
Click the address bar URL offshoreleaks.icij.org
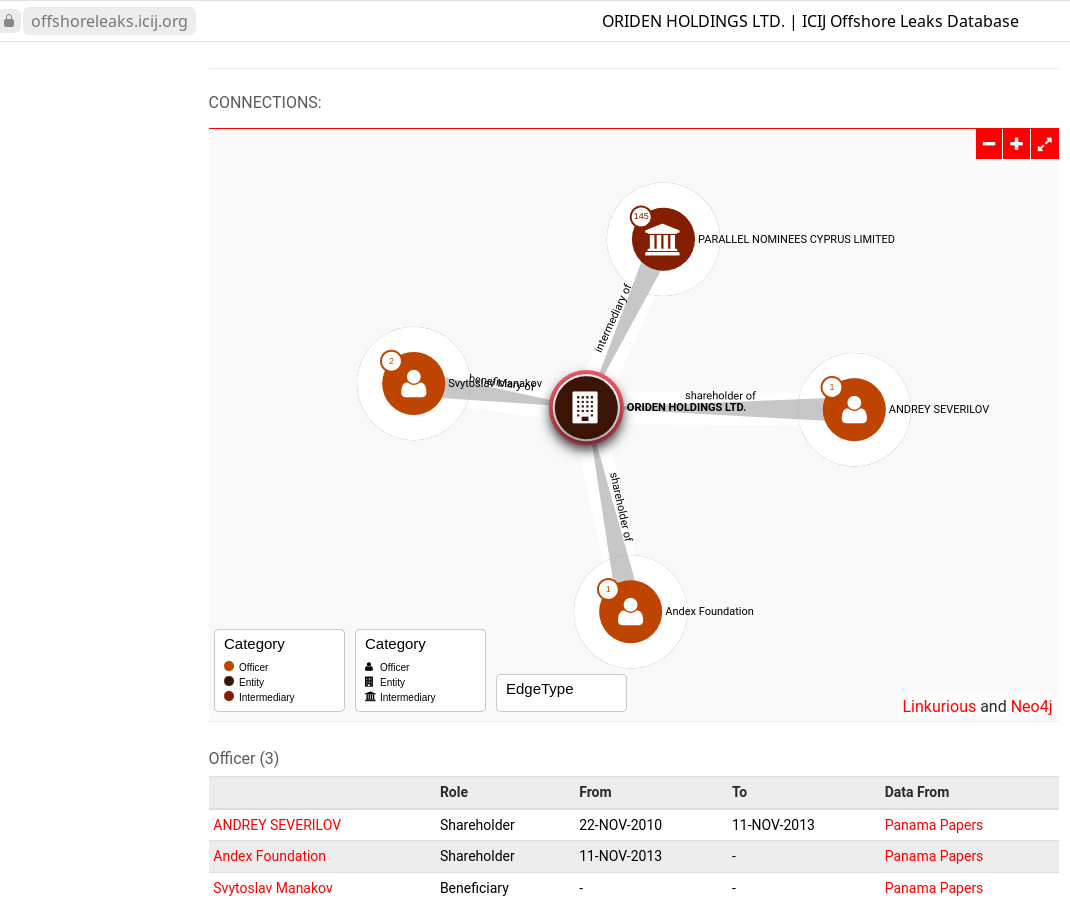[x=109, y=21]
